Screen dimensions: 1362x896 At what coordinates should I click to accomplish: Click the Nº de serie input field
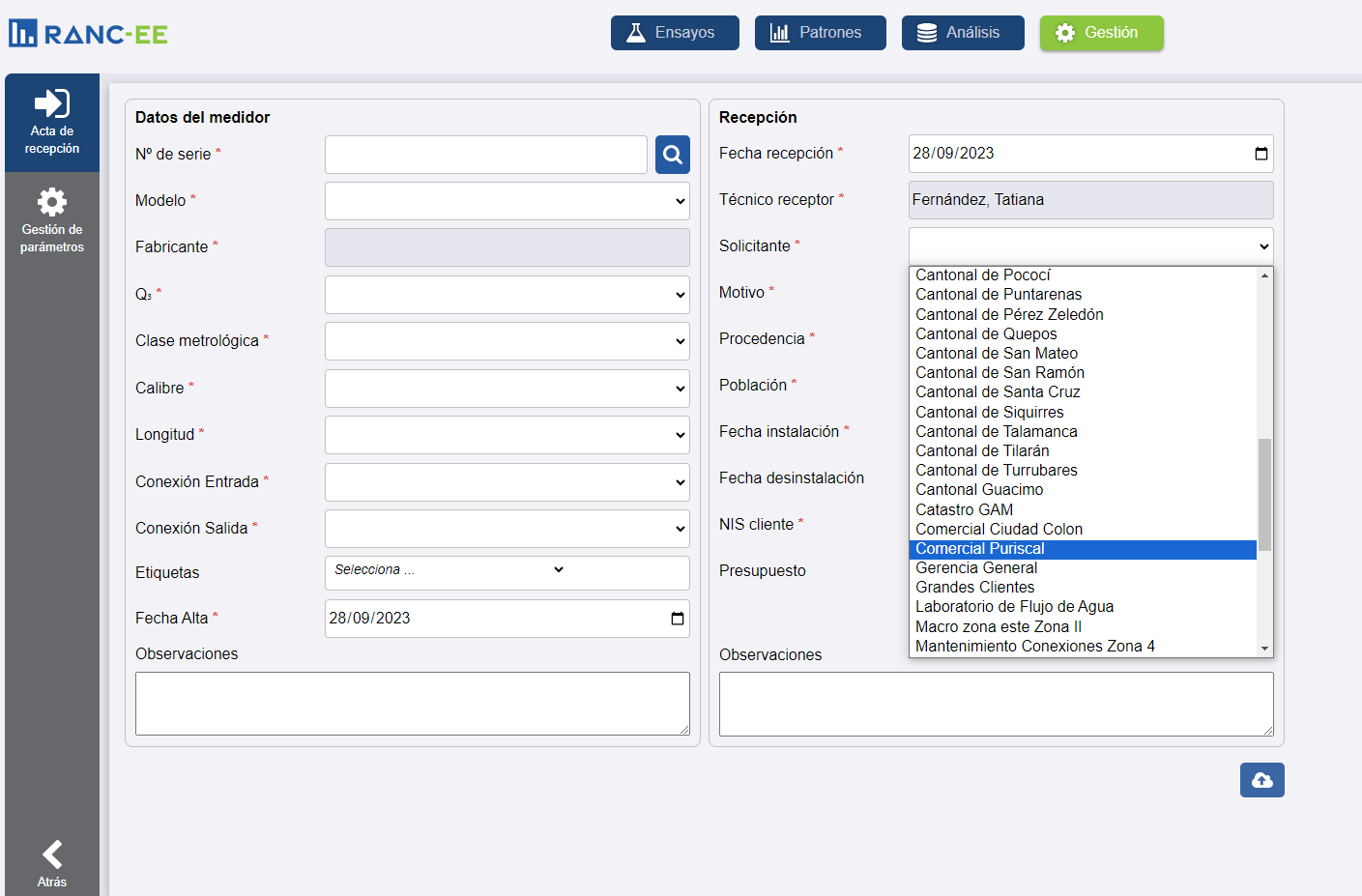click(485, 155)
